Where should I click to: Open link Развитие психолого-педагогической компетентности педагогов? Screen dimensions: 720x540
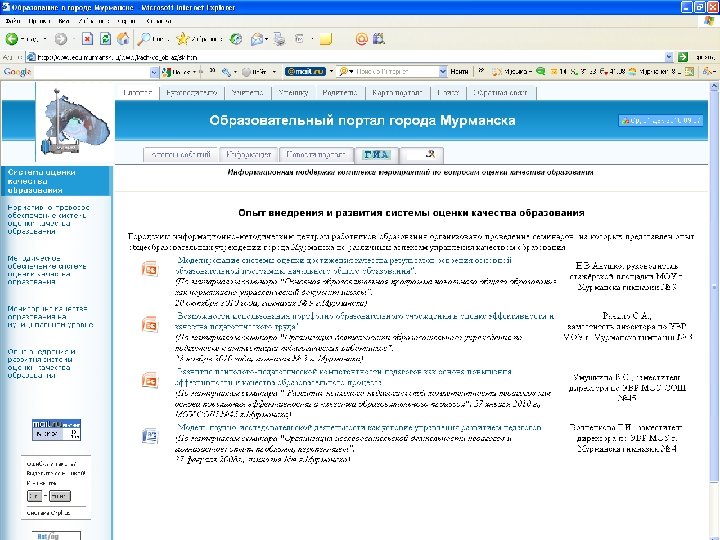click(x=343, y=377)
